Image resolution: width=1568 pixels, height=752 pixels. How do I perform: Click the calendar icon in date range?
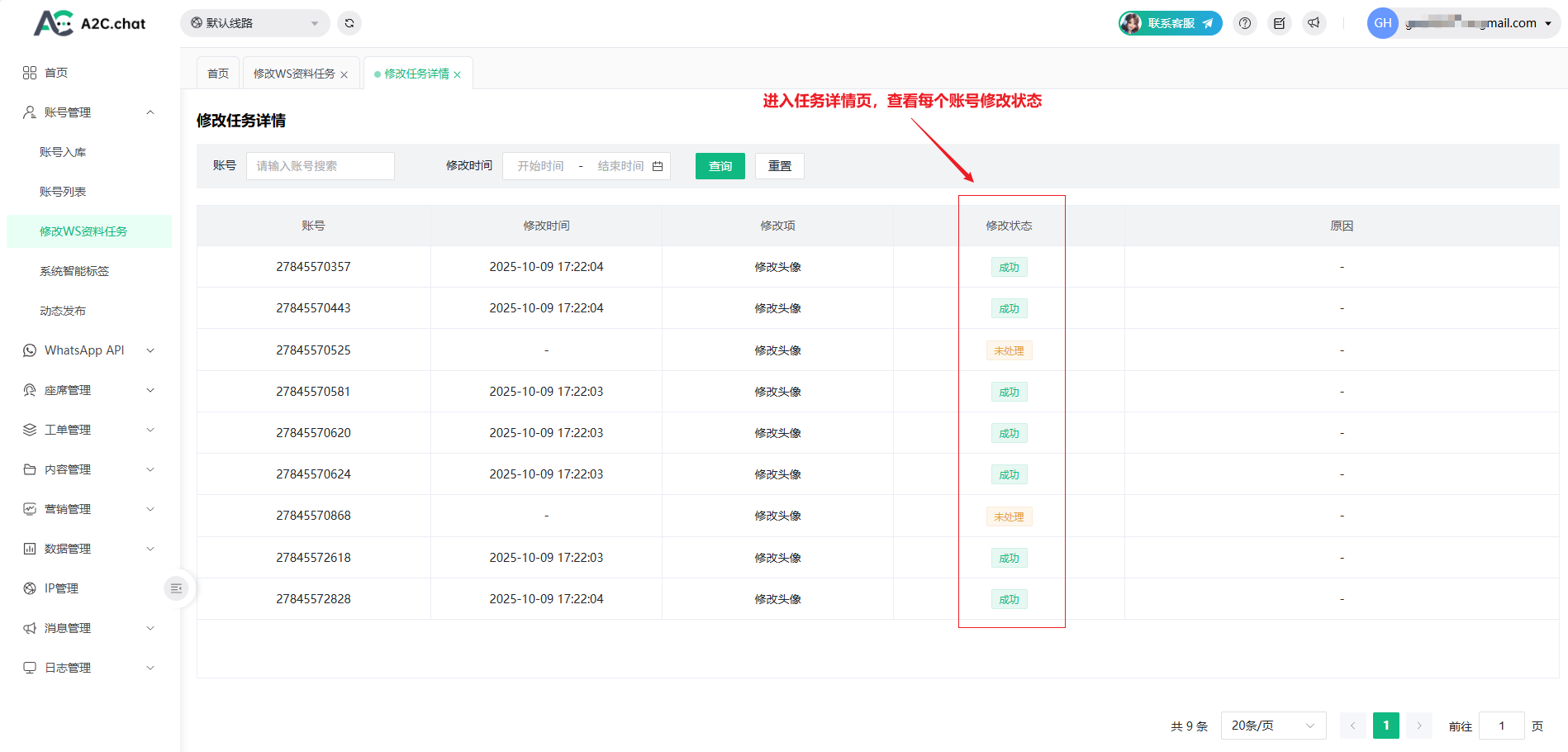click(x=658, y=166)
